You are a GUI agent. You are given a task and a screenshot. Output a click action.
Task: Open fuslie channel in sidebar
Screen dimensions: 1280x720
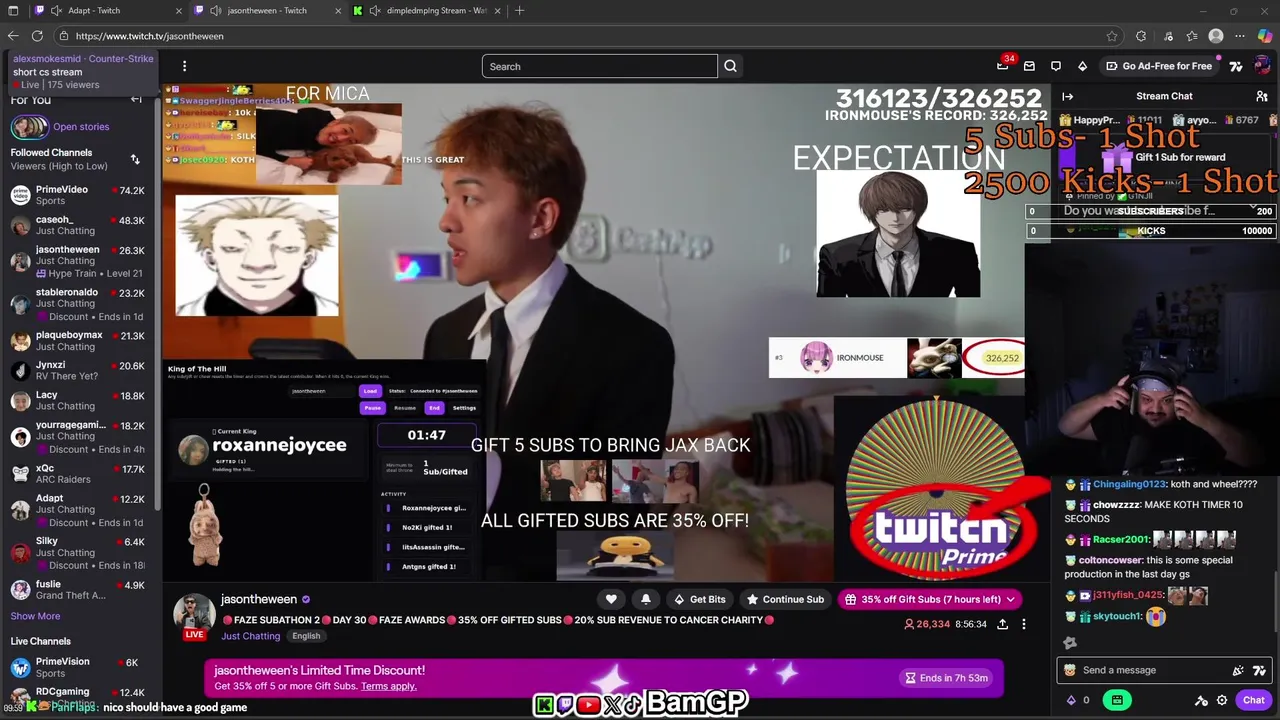pyautogui.click(x=78, y=589)
